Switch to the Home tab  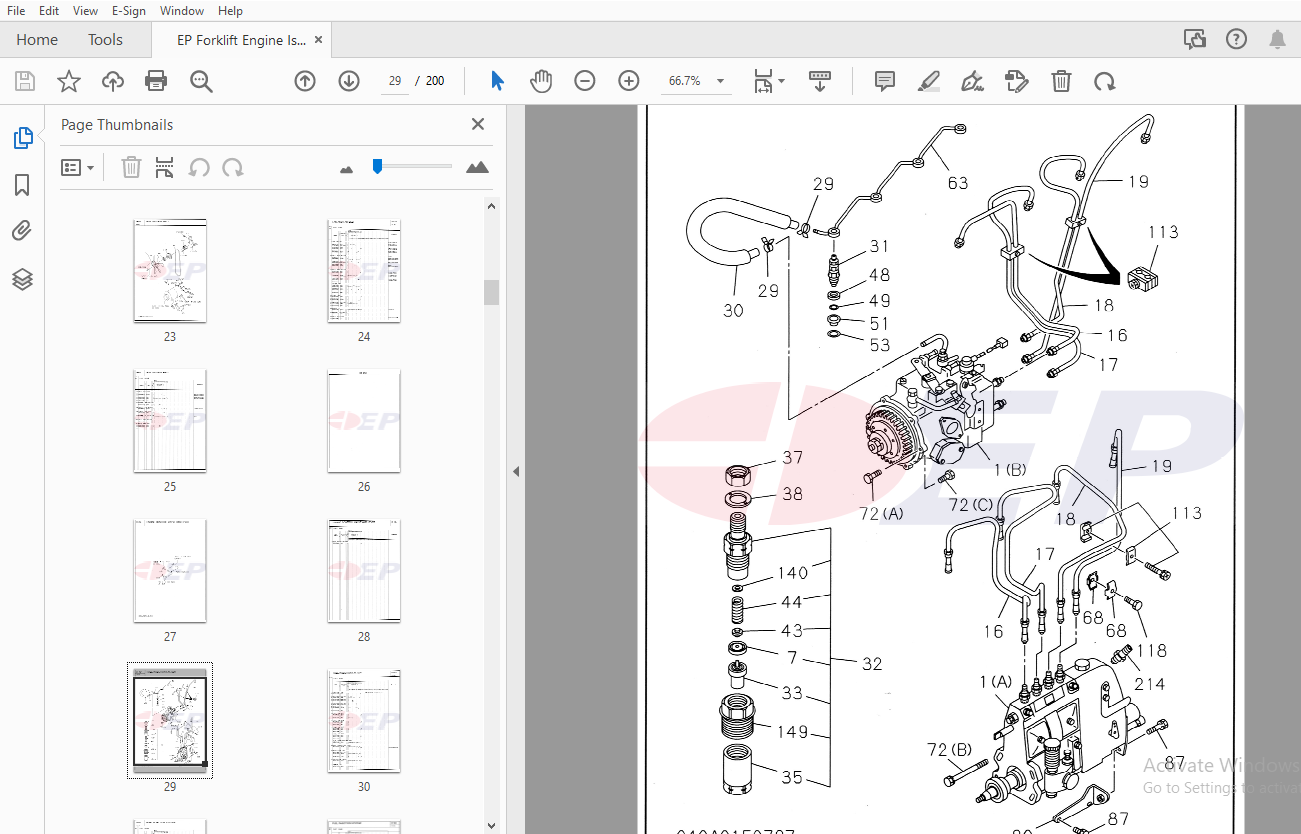point(37,40)
